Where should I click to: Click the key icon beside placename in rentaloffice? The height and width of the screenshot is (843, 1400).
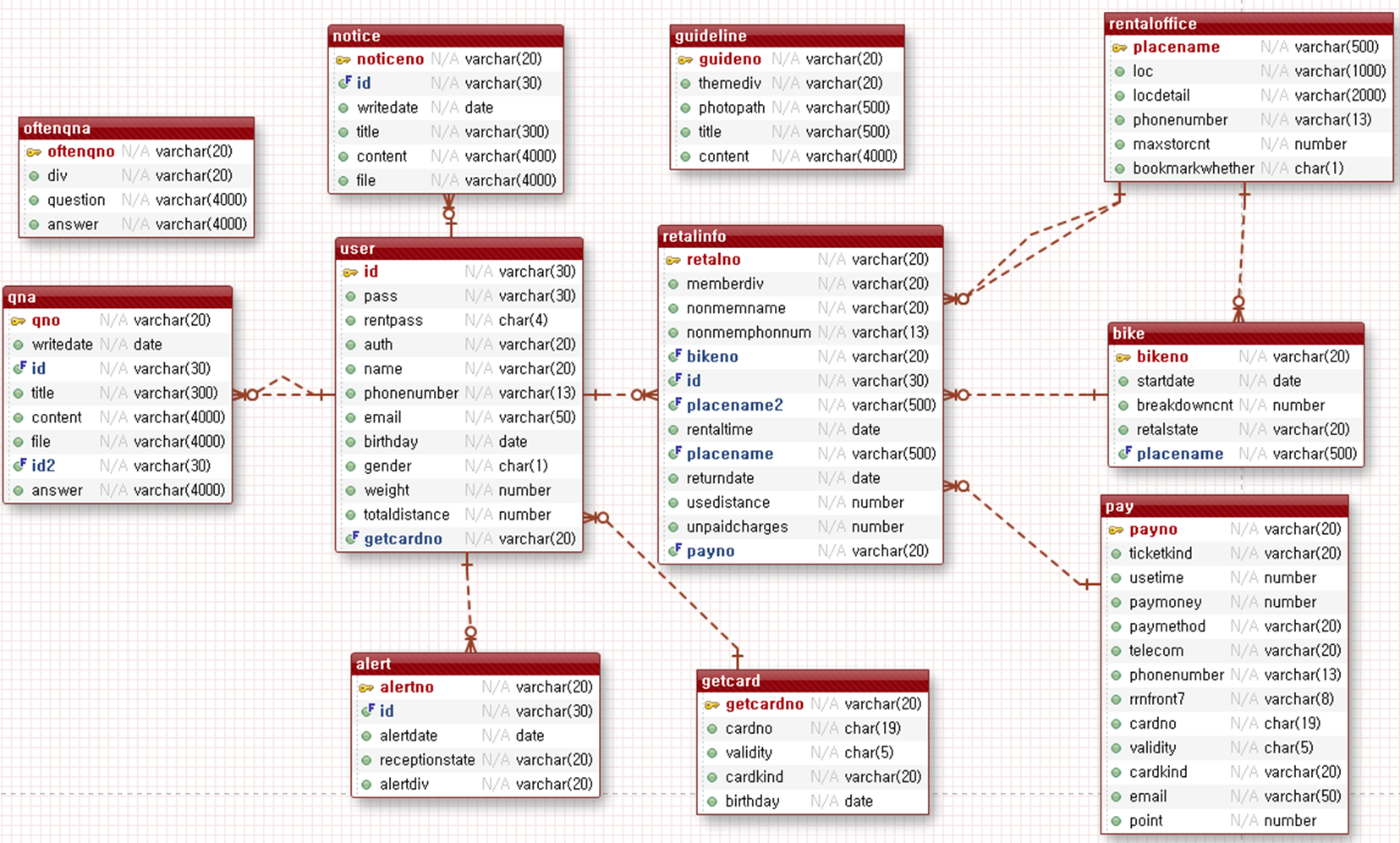(x=1119, y=48)
